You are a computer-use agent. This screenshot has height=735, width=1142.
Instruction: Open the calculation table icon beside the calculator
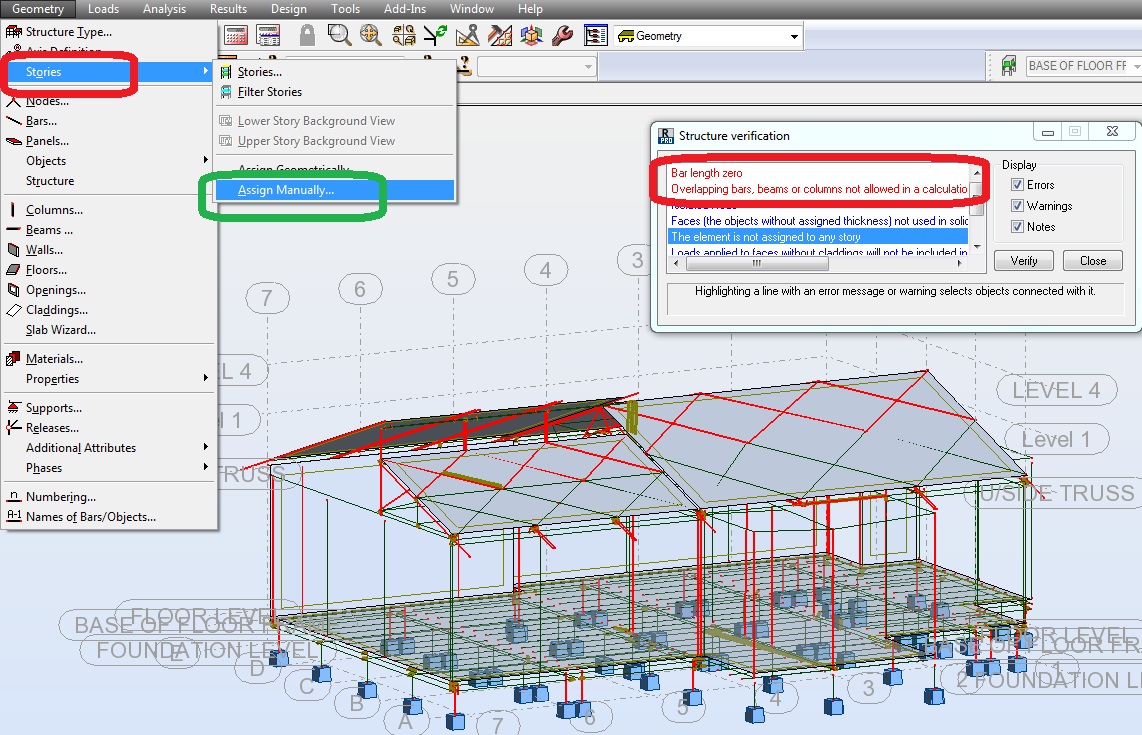coord(268,35)
